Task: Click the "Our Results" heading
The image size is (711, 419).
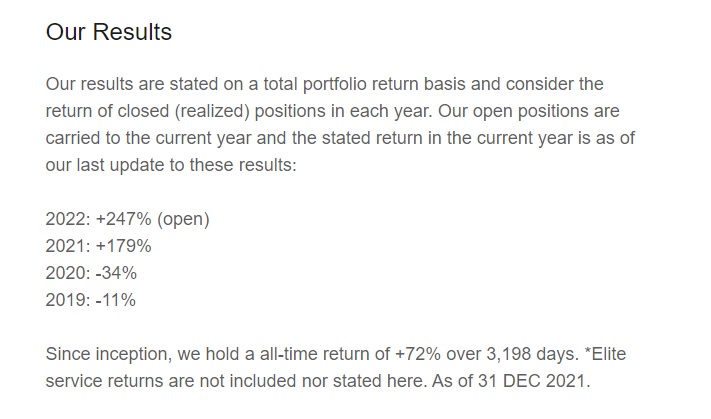Action: click(109, 32)
